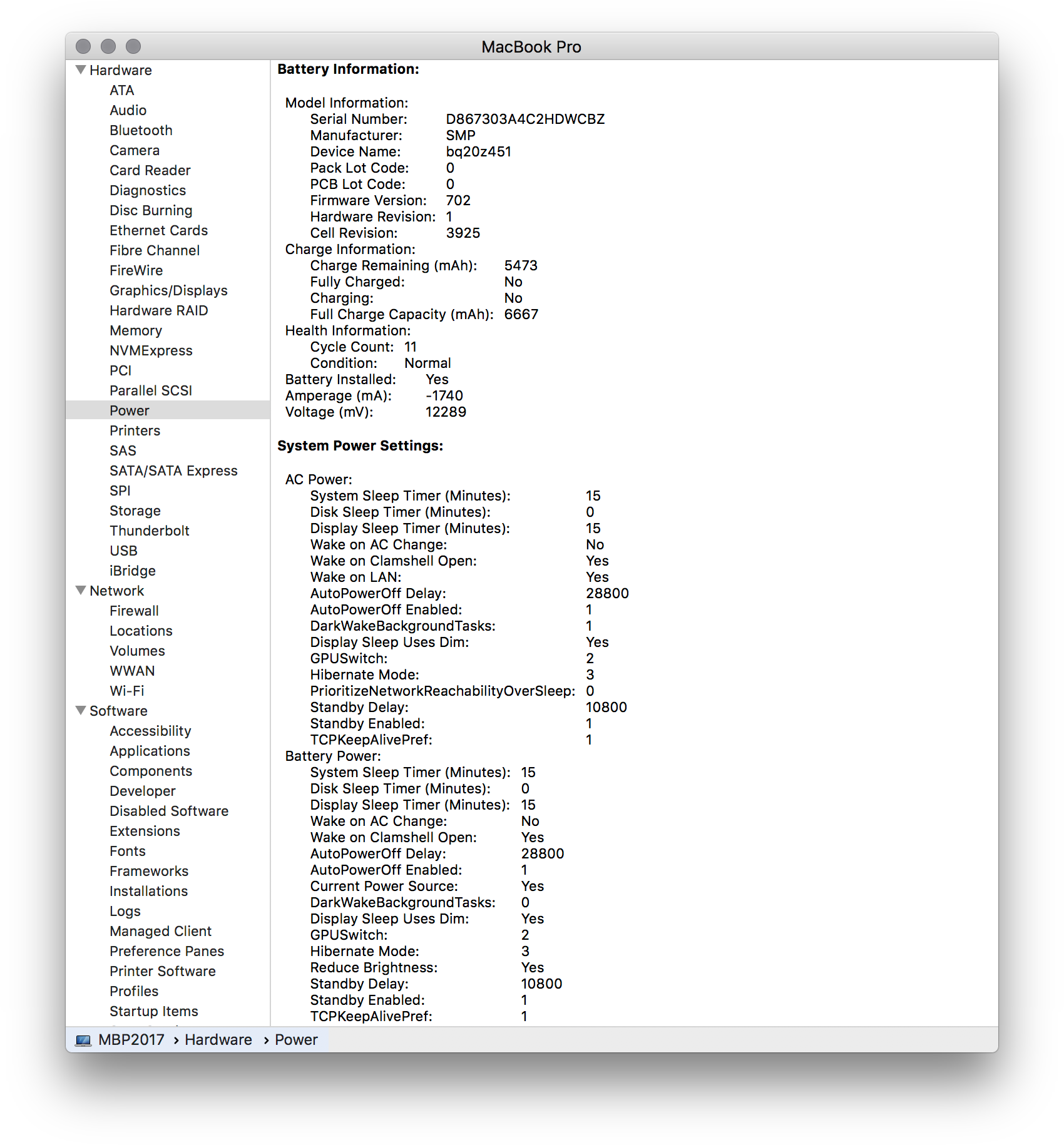This screenshot has width=1064, height=1145.
Task: Select Audio in the sidebar
Action: point(128,110)
